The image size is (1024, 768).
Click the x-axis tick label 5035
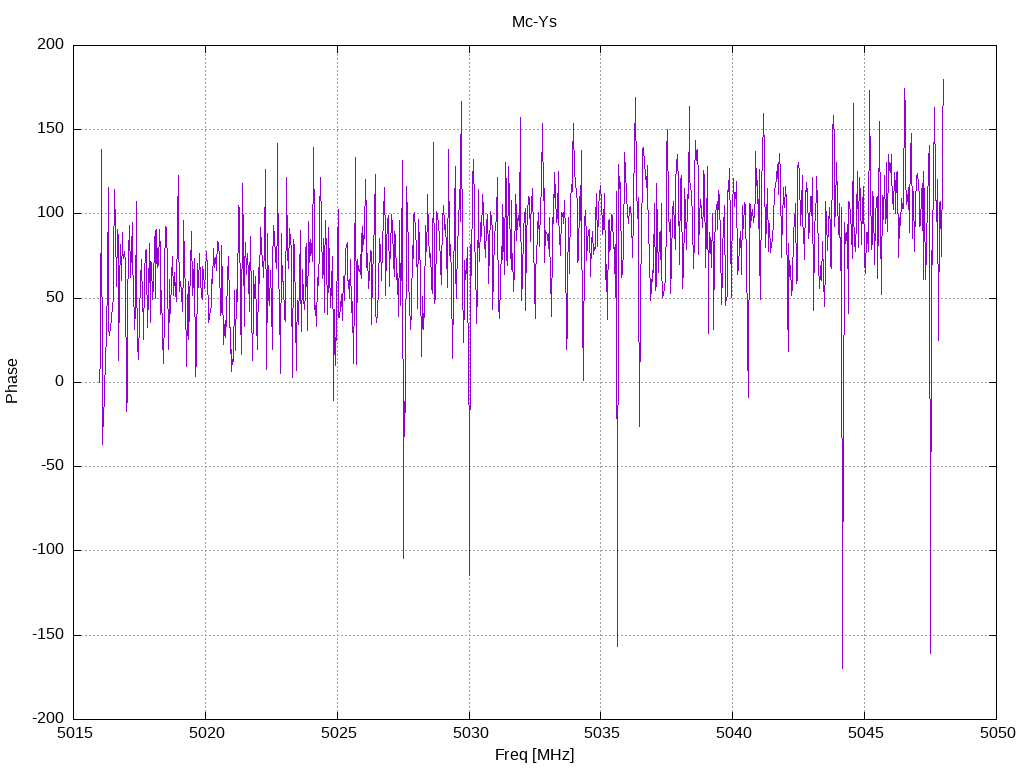click(x=601, y=733)
